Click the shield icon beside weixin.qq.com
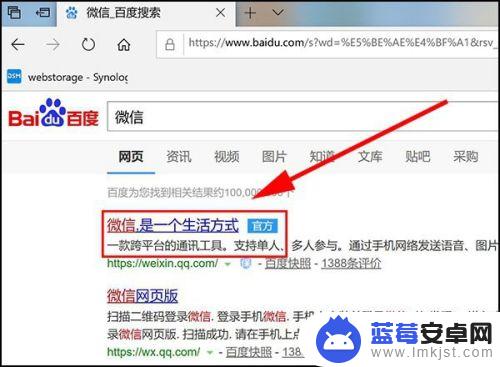The height and width of the screenshot is (367, 500). [246, 264]
